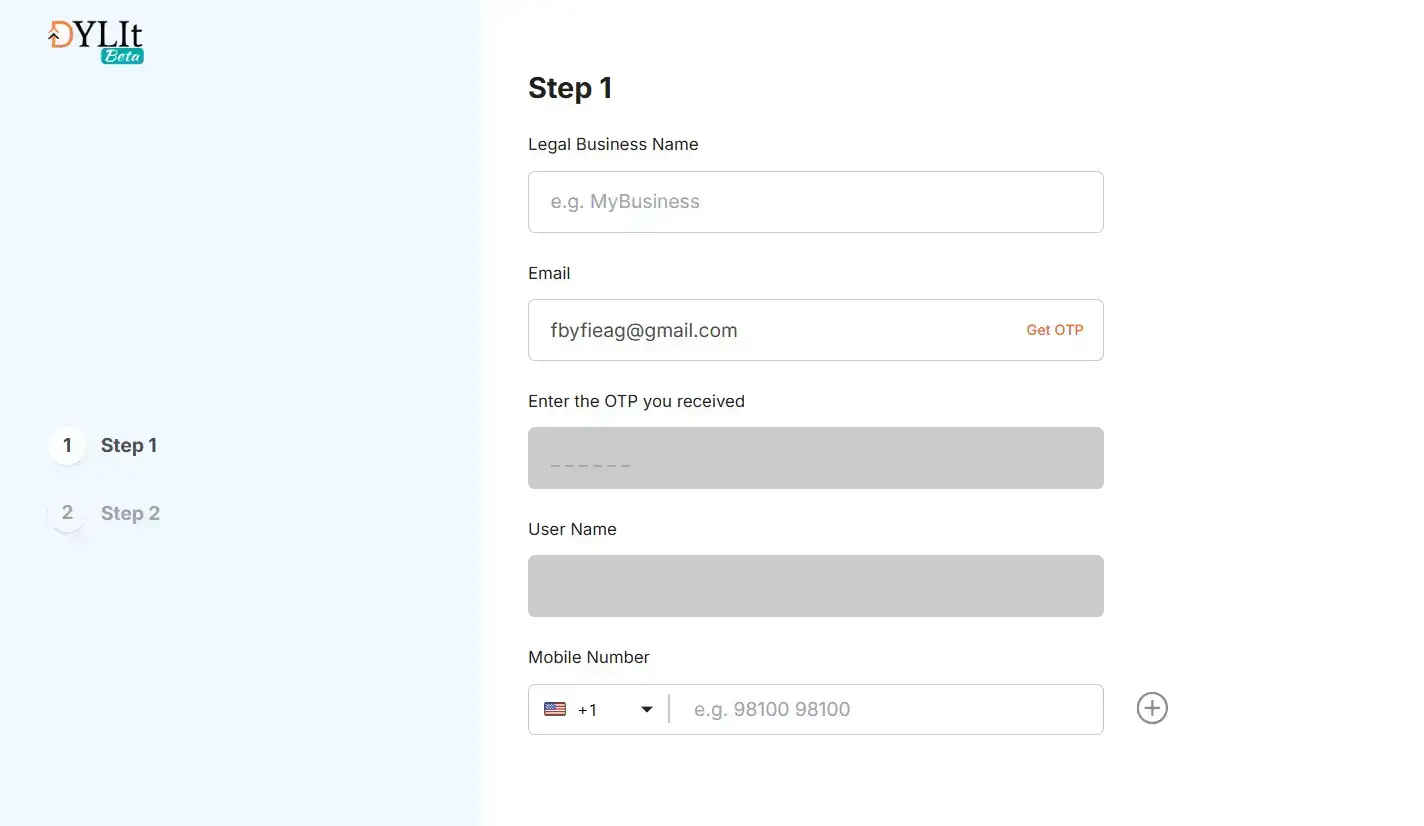Switch to Step 2 in sidebar
This screenshot has width=1424, height=826.
pos(130,514)
